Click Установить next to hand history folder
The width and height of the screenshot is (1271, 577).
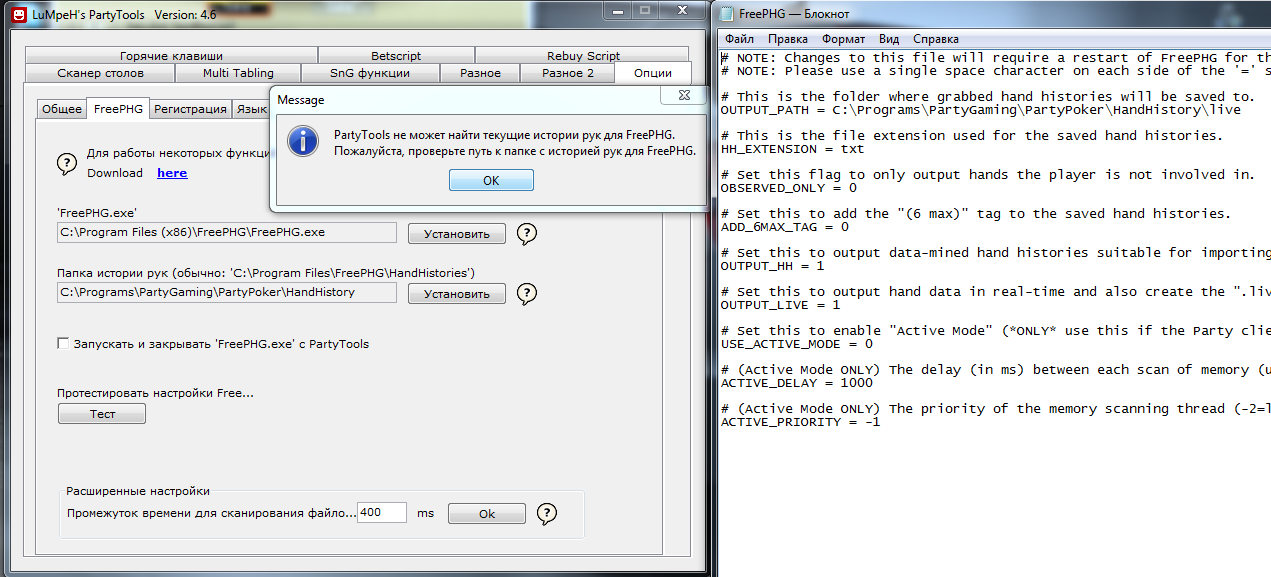tap(457, 294)
